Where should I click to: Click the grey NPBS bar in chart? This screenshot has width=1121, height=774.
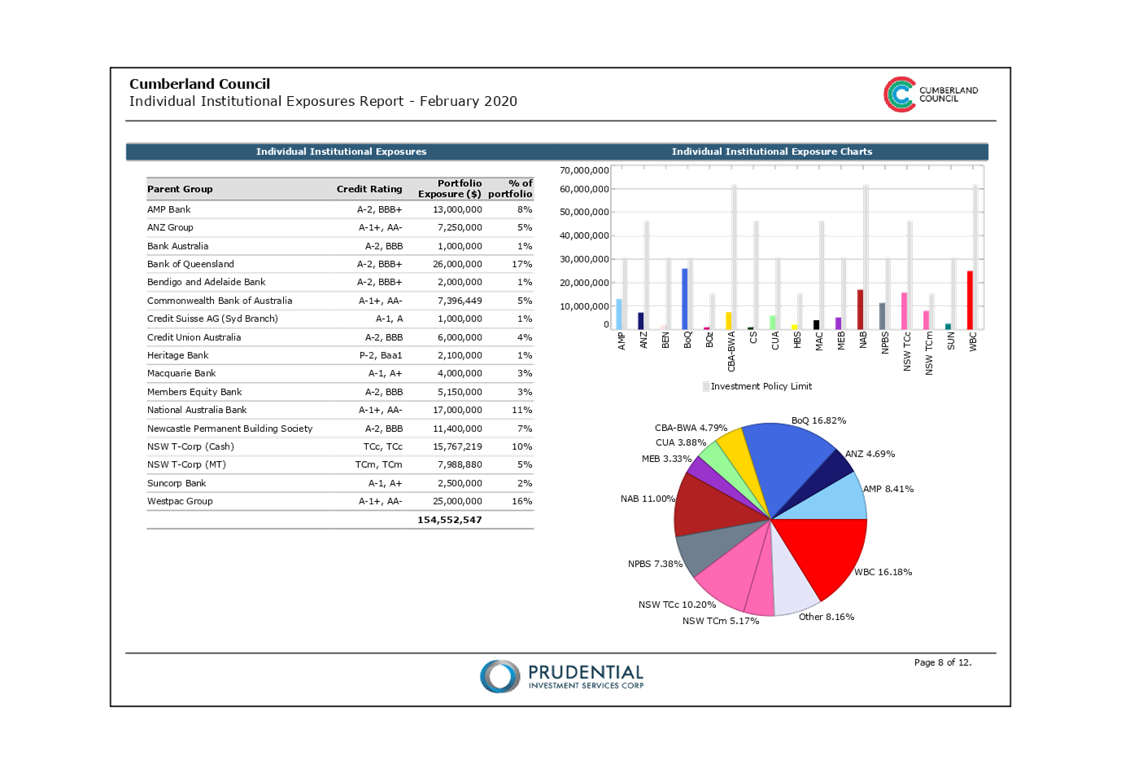pos(882,316)
